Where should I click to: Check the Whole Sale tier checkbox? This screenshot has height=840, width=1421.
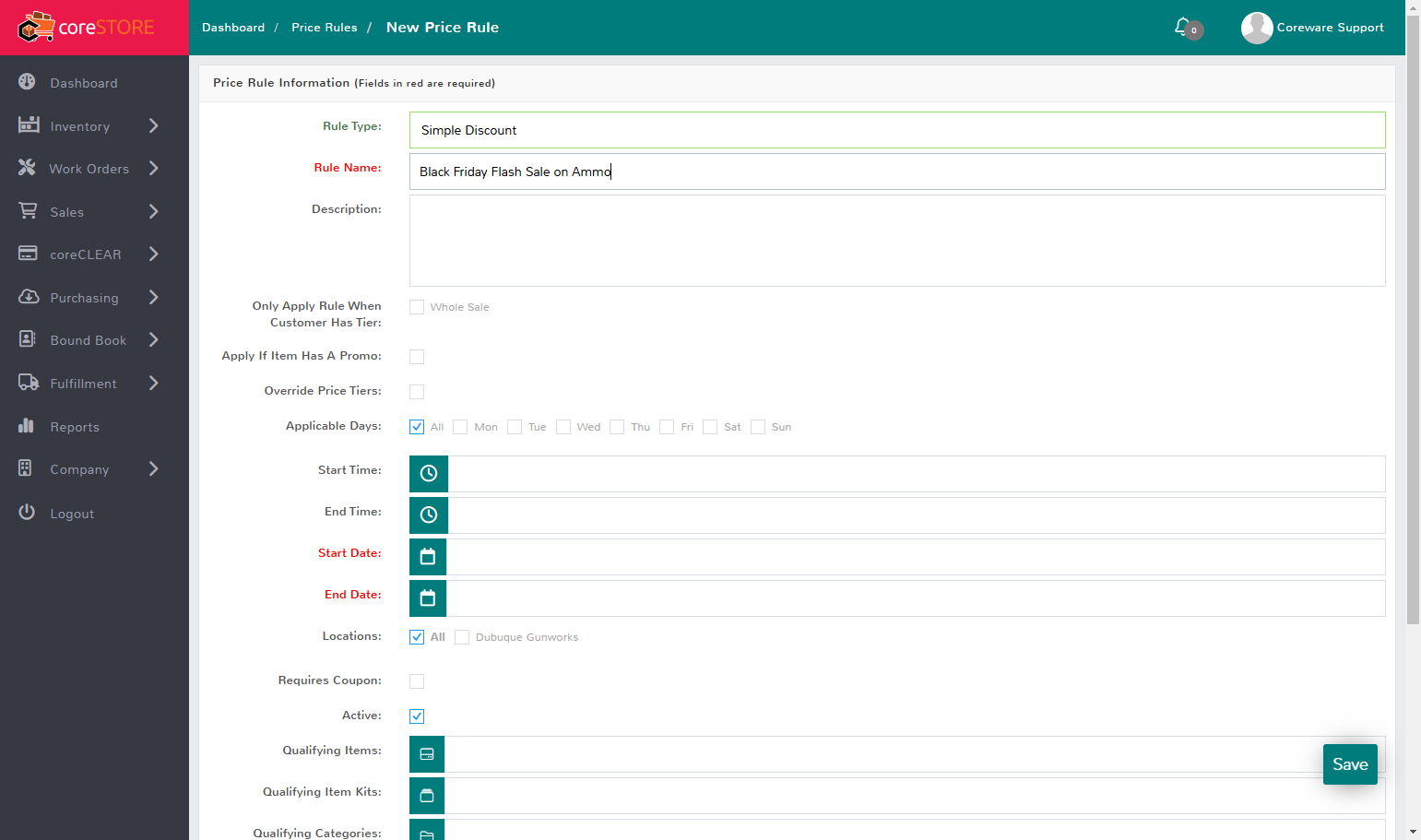pyautogui.click(x=417, y=307)
